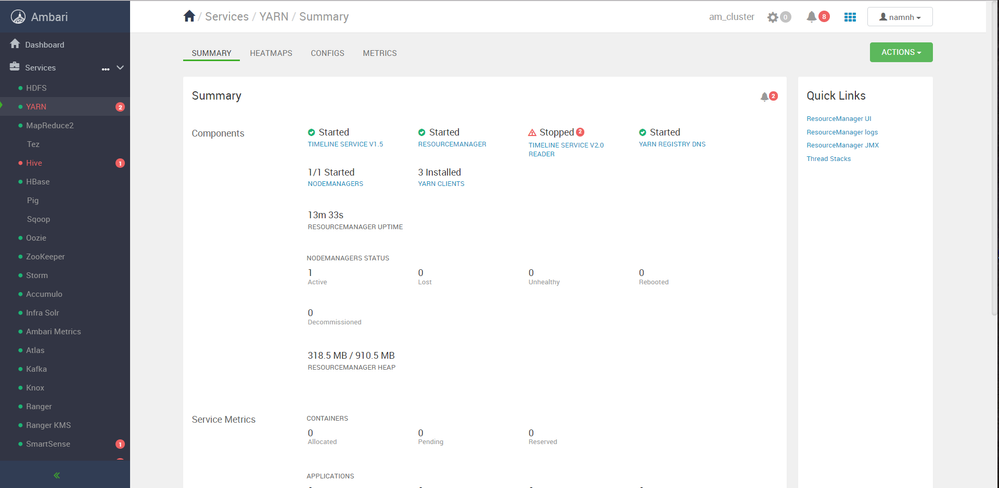Screen dimensions: 999x488
Task: Open the ResourceManager component link
Action: click(x=452, y=145)
